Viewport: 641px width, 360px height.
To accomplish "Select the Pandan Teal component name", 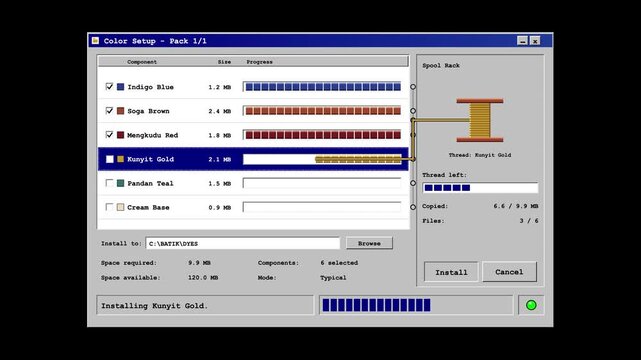I will [150, 183].
